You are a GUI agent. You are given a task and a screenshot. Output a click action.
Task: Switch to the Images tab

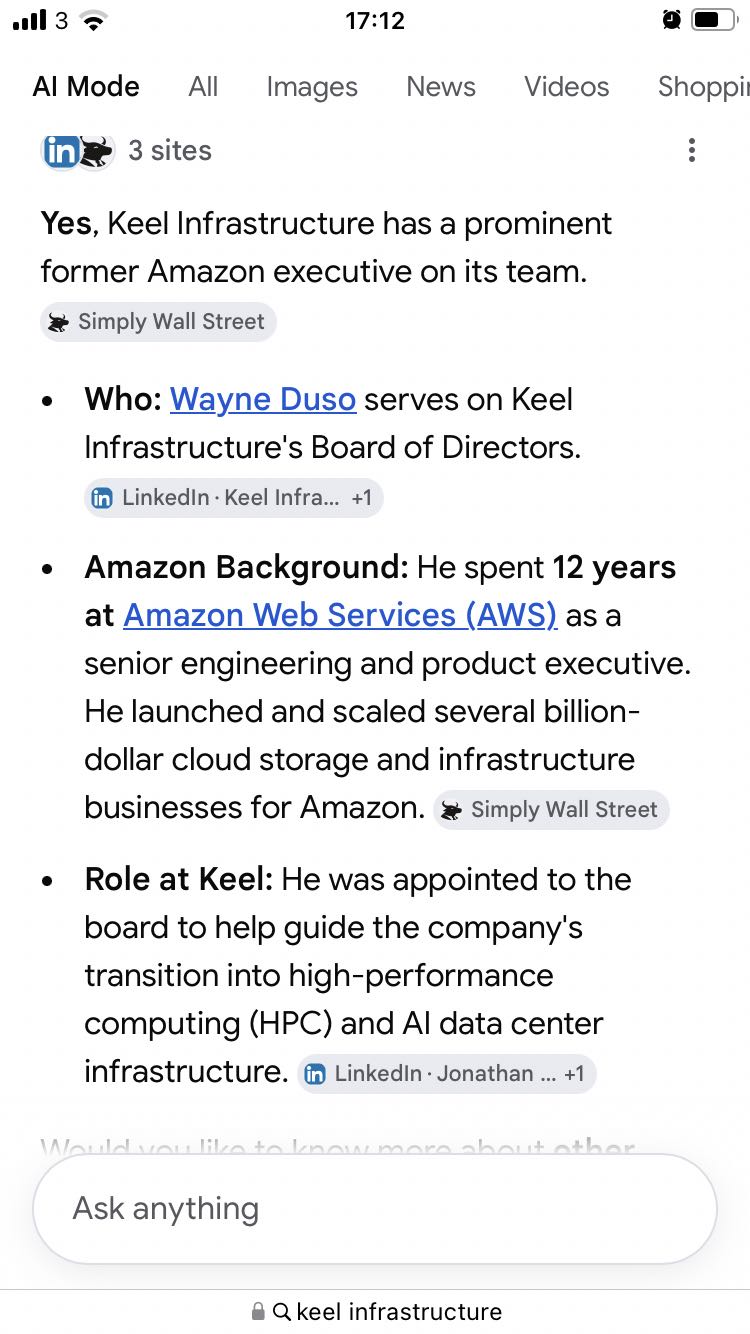tap(312, 87)
